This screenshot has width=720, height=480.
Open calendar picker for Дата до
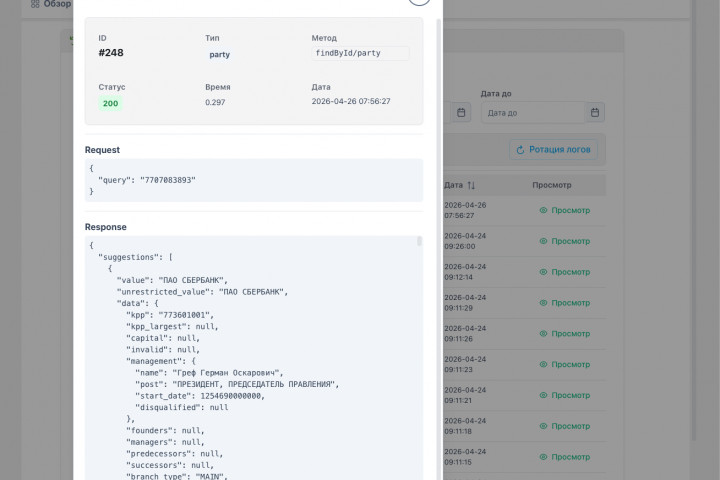tap(595, 113)
